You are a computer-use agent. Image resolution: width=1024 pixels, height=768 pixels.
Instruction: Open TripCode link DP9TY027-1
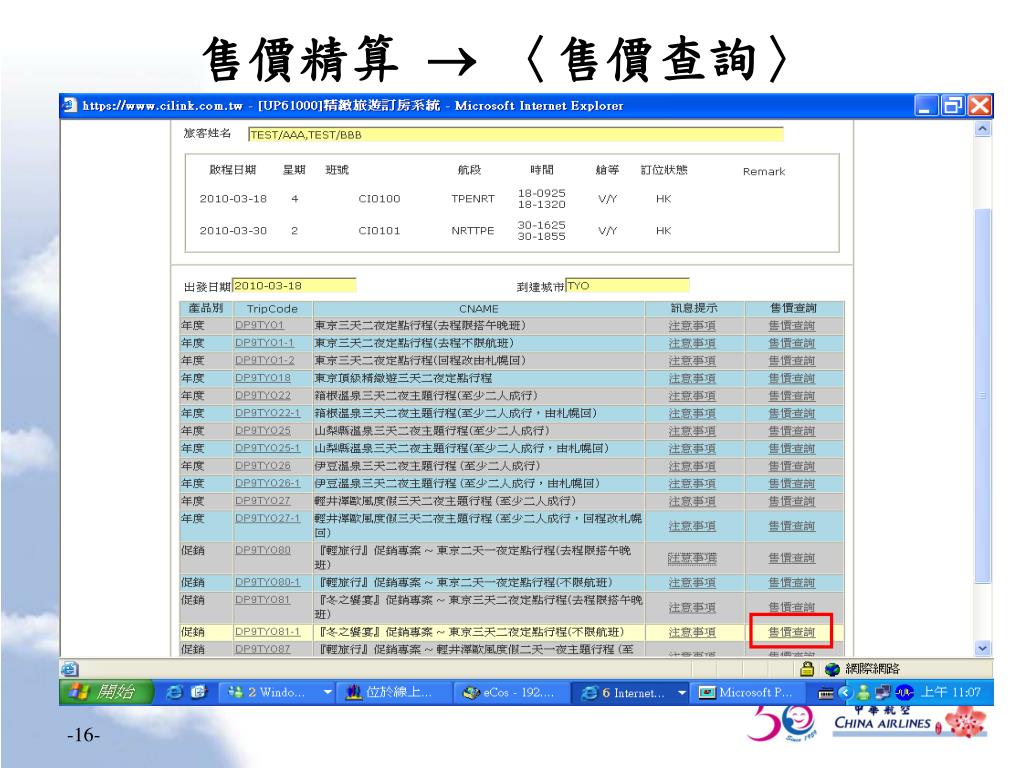[x=268, y=519]
